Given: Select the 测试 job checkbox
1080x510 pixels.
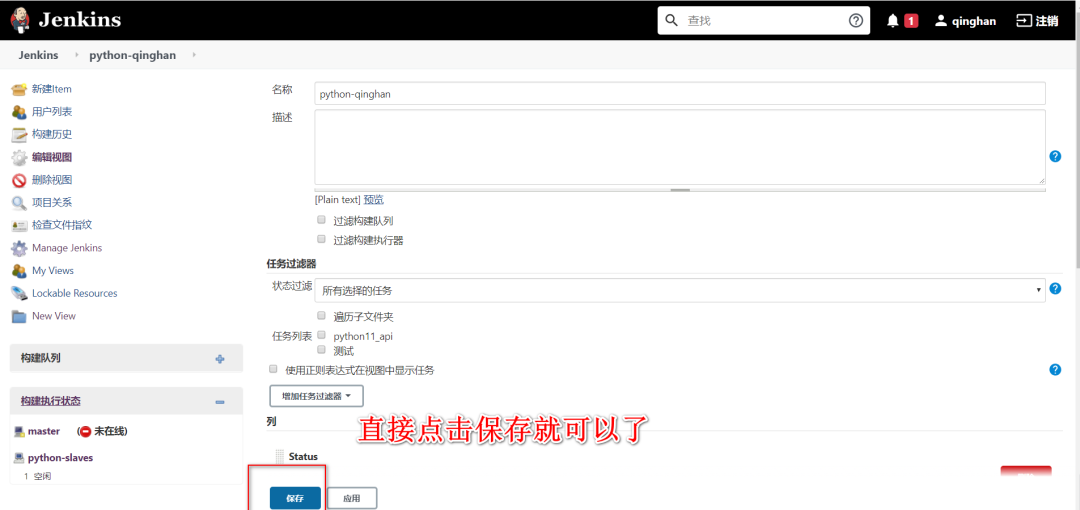Looking at the screenshot, I should [x=321, y=349].
